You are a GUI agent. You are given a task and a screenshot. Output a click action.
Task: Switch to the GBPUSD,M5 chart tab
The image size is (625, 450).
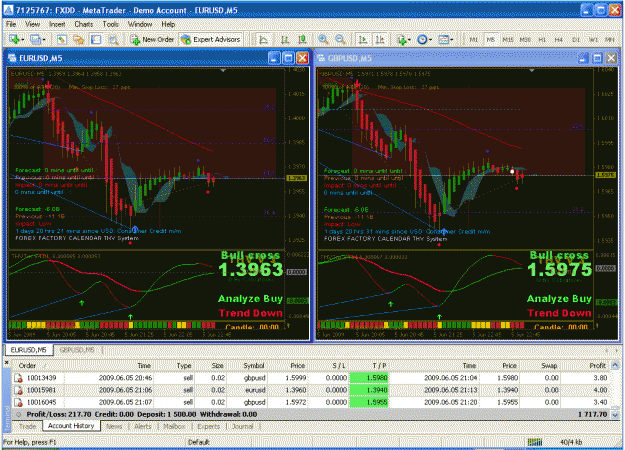click(x=77, y=350)
